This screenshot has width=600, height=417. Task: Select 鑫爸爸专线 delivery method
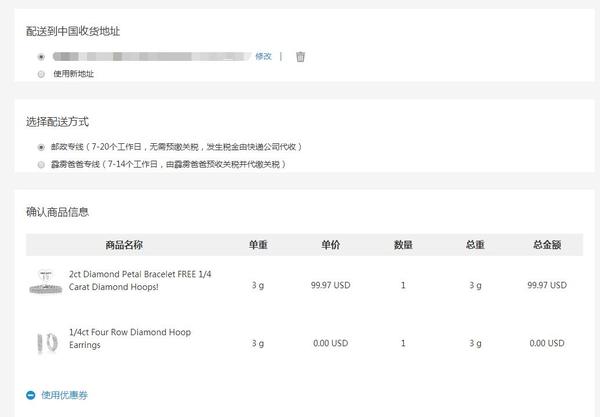41,163
